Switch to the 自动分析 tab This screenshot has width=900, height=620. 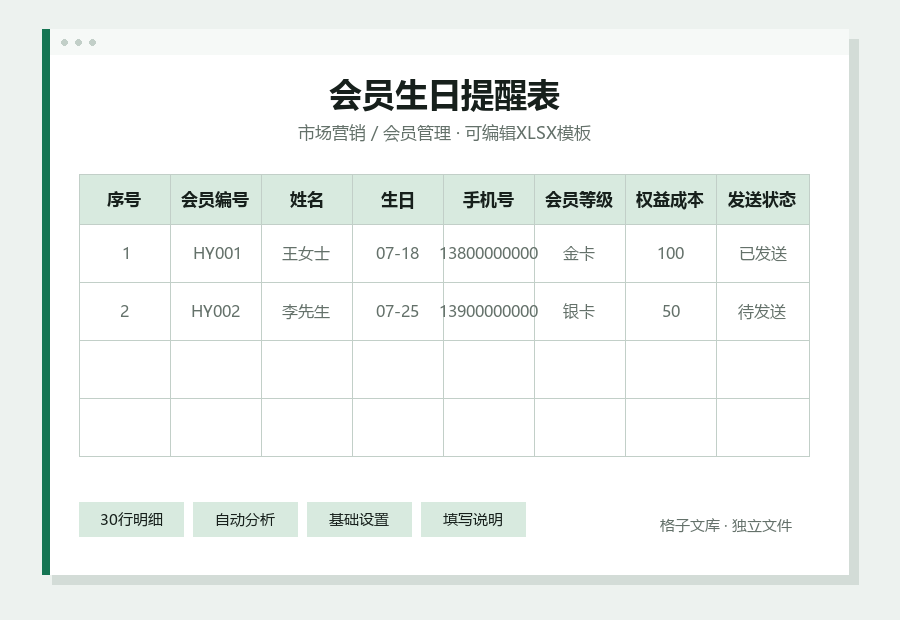(x=245, y=520)
